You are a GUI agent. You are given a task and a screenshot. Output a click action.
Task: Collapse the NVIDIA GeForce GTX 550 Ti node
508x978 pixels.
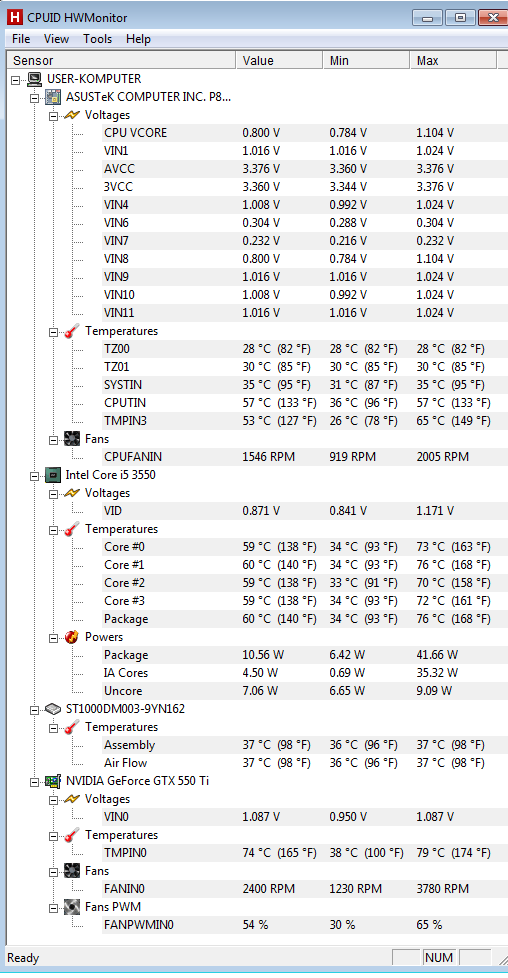tap(34, 782)
